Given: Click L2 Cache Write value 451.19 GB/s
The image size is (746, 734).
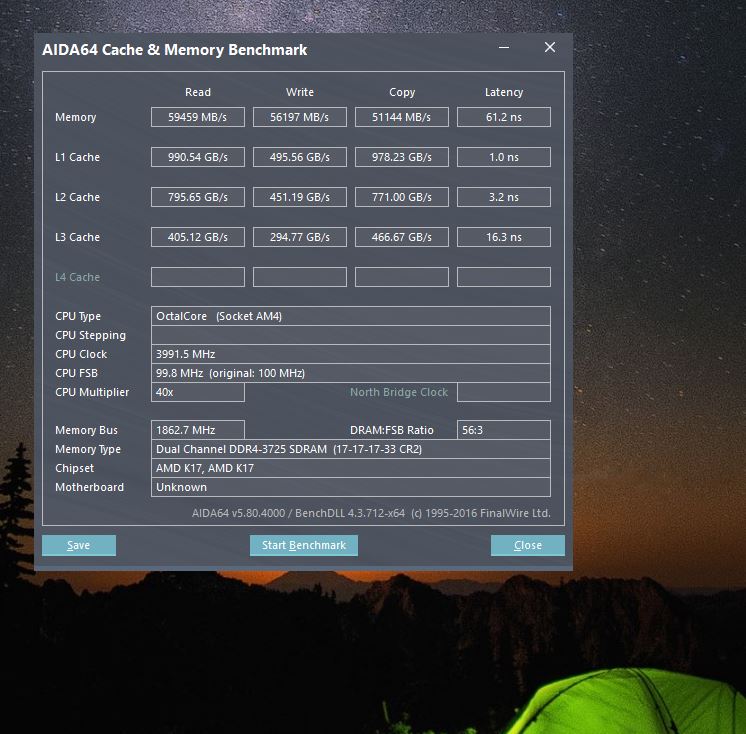Looking at the screenshot, I should [x=300, y=197].
